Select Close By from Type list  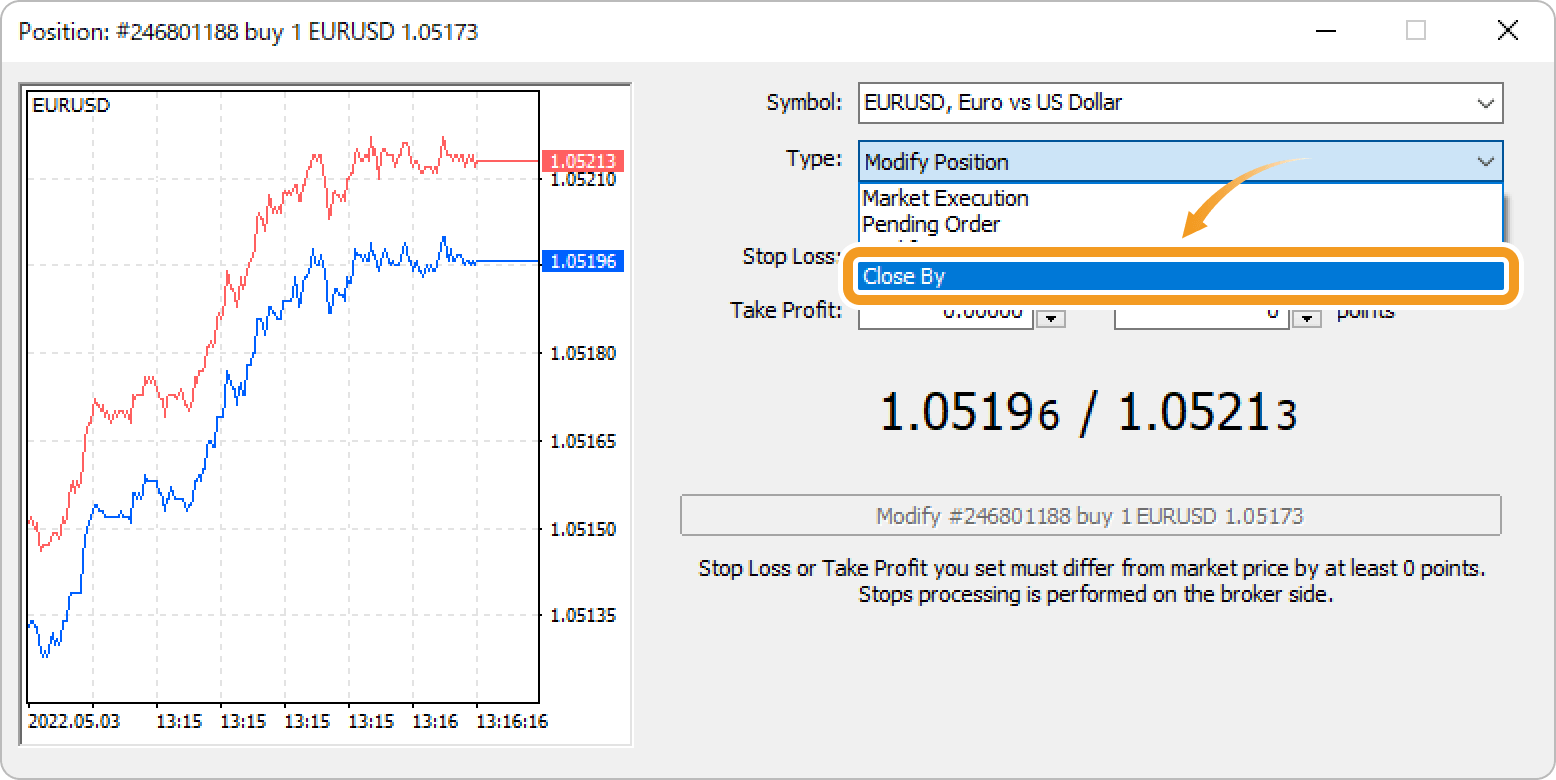[1180, 276]
